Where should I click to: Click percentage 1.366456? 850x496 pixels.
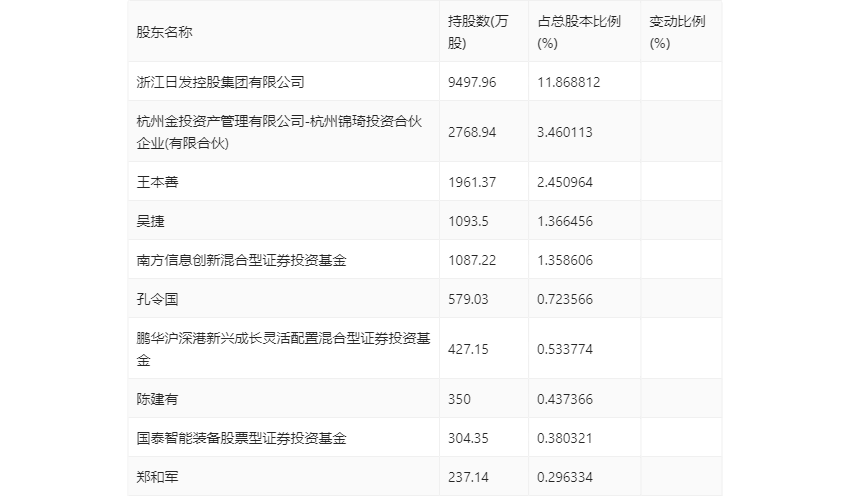click(x=564, y=221)
